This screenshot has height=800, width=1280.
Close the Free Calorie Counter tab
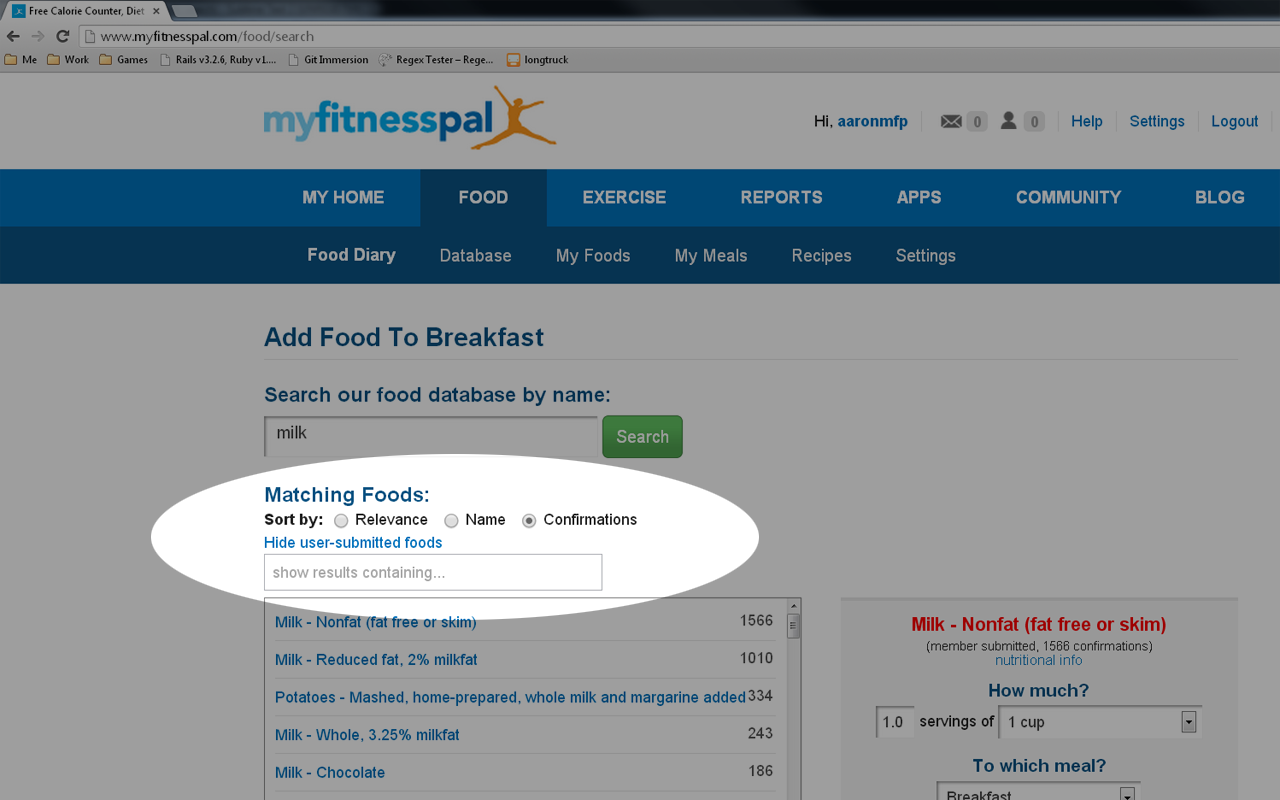156,11
